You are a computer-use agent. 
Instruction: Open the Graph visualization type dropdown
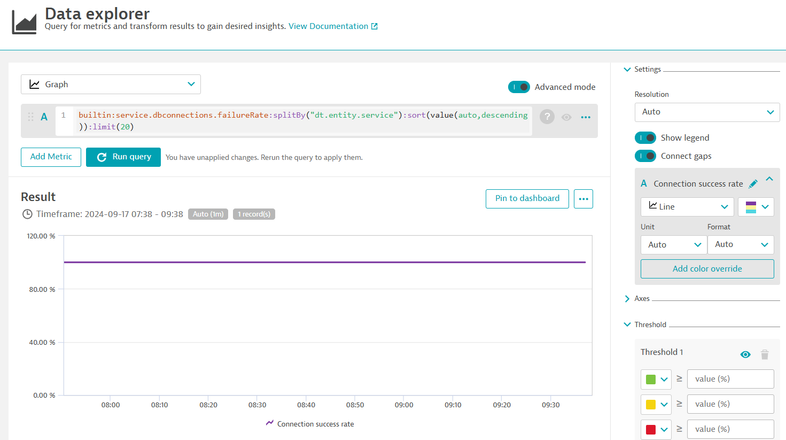(x=110, y=85)
